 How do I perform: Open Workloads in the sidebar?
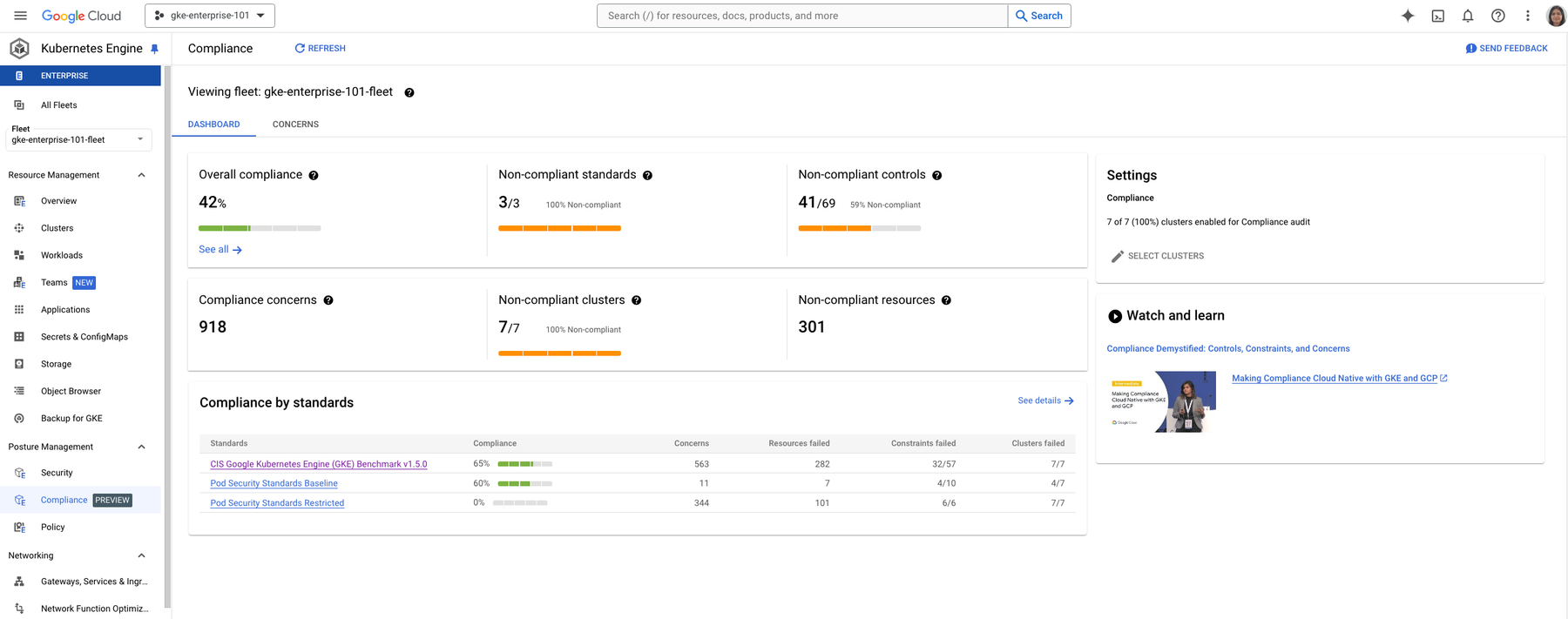(61, 255)
